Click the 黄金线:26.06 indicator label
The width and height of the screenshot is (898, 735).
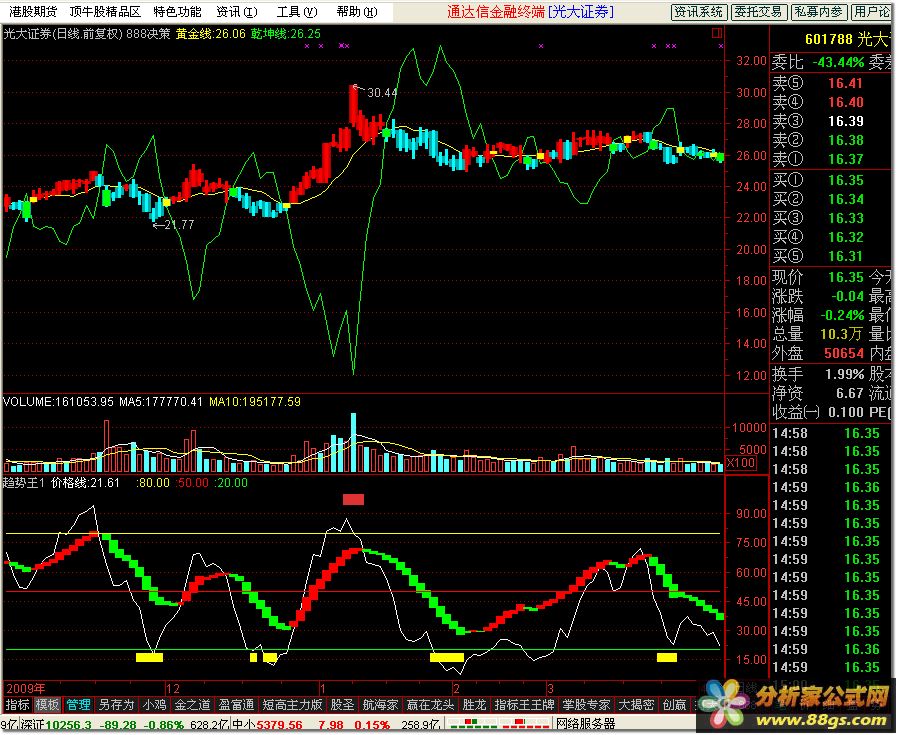[x=210, y=34]
